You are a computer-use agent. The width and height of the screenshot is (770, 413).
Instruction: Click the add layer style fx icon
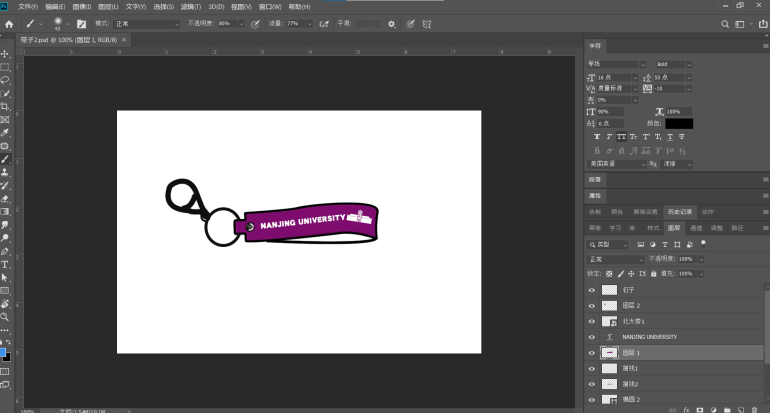tap(686, 410)
